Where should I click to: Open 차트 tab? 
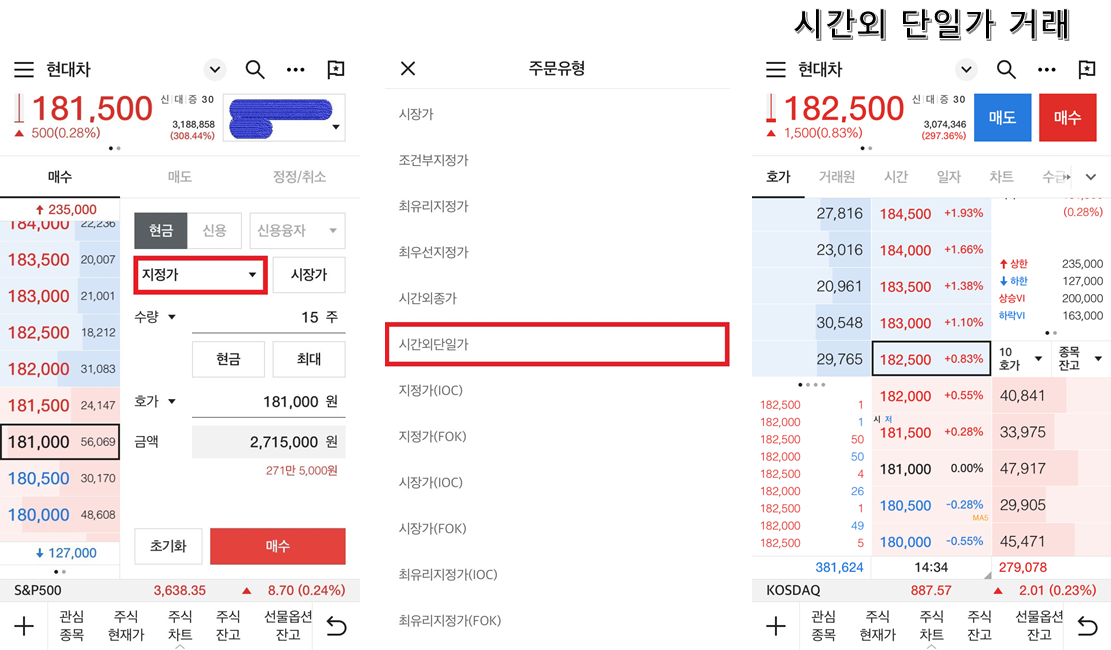pos(1001,176)
